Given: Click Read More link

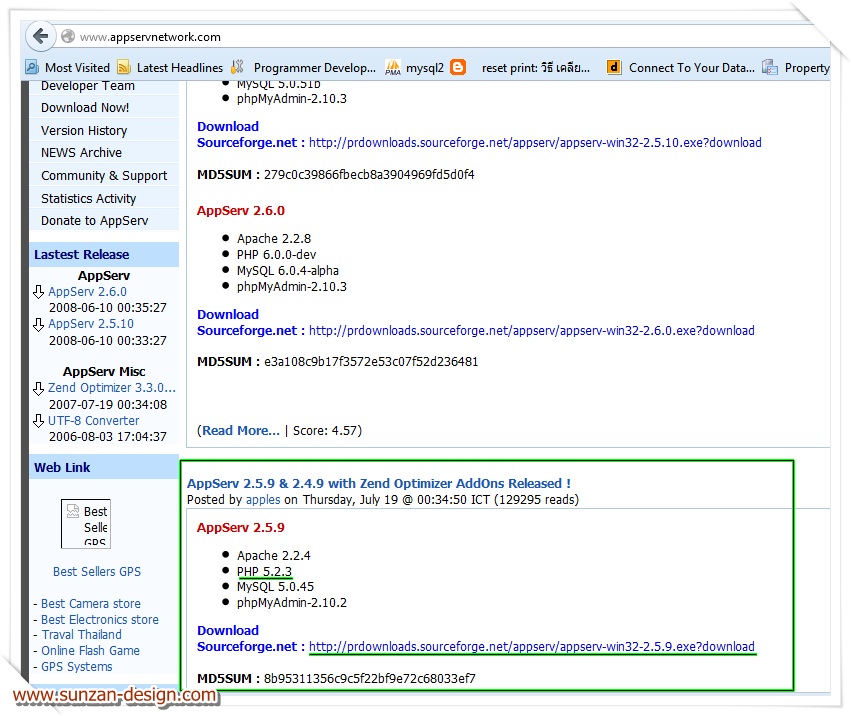Looking at the screenshot, I should click(x=241, y=430).
